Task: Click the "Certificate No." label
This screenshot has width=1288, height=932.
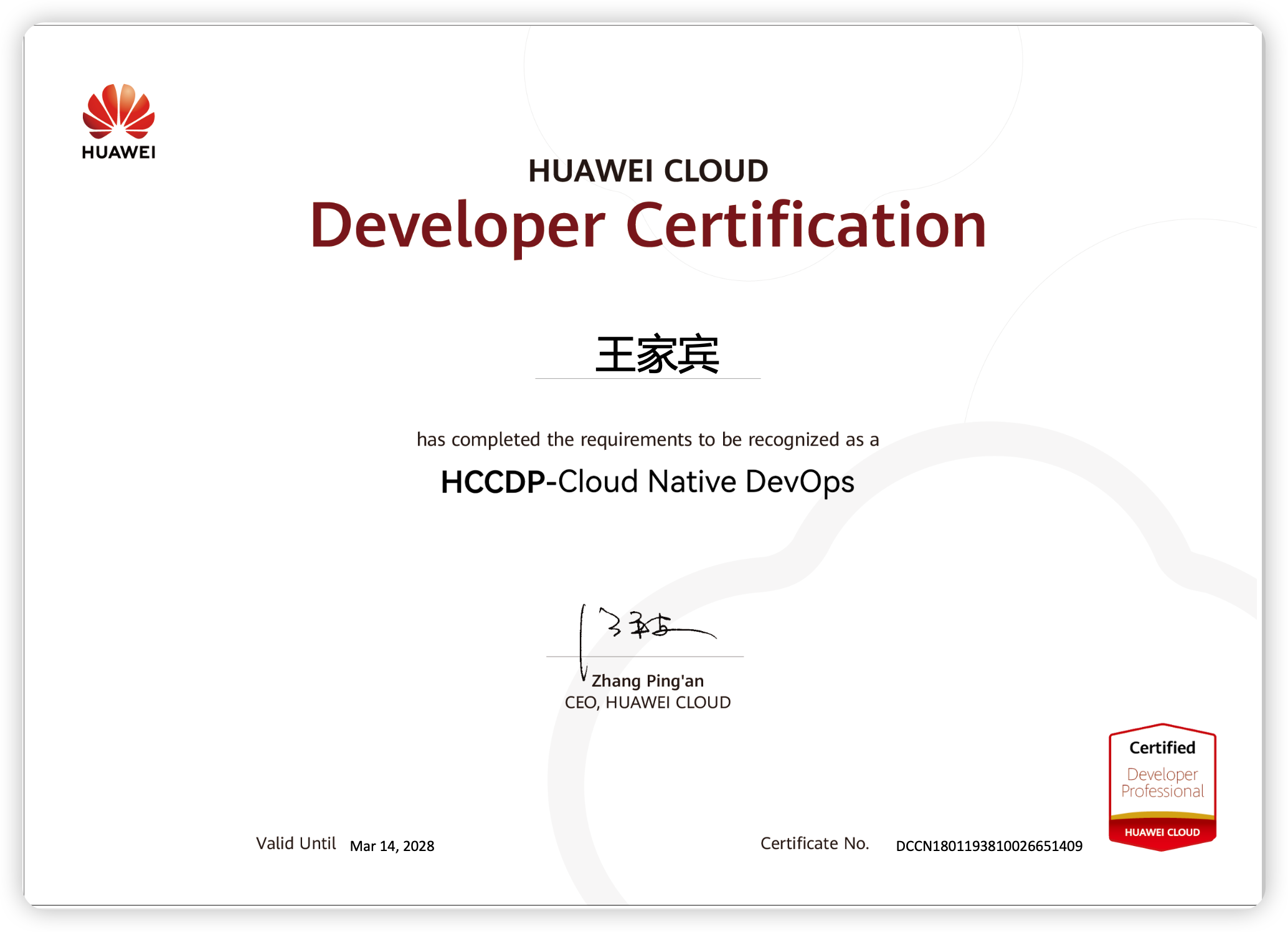Action: click(x=815, y=843)
